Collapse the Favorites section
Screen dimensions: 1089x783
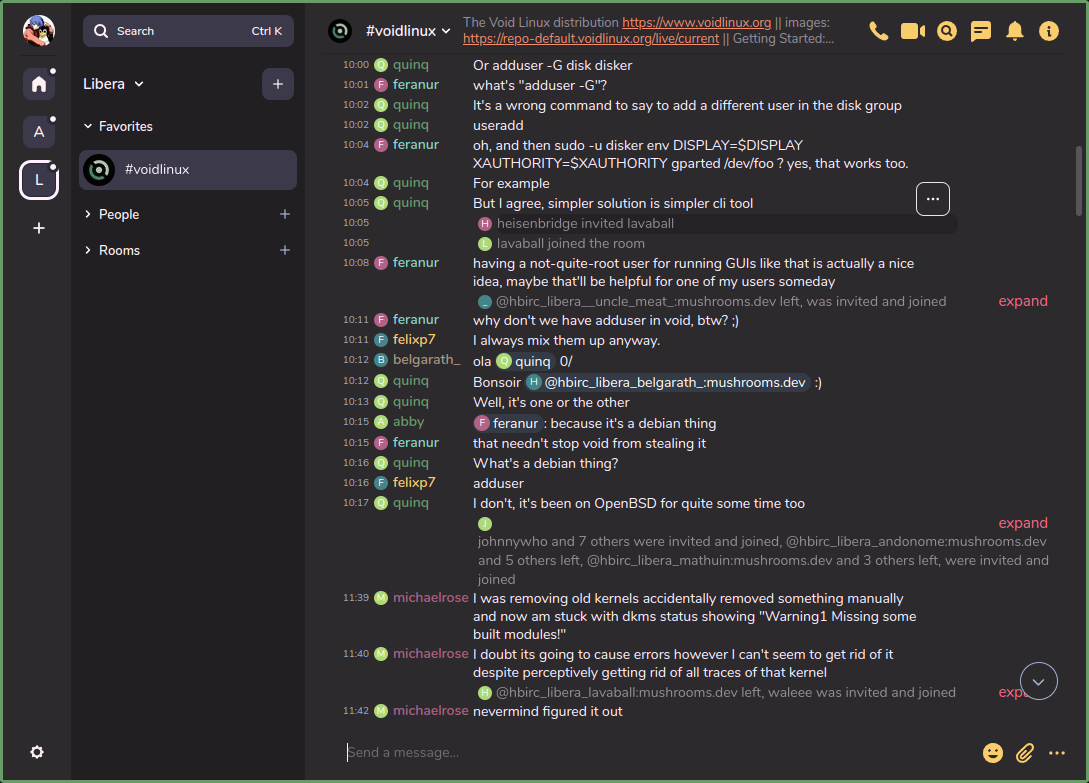tap(118, 126)
